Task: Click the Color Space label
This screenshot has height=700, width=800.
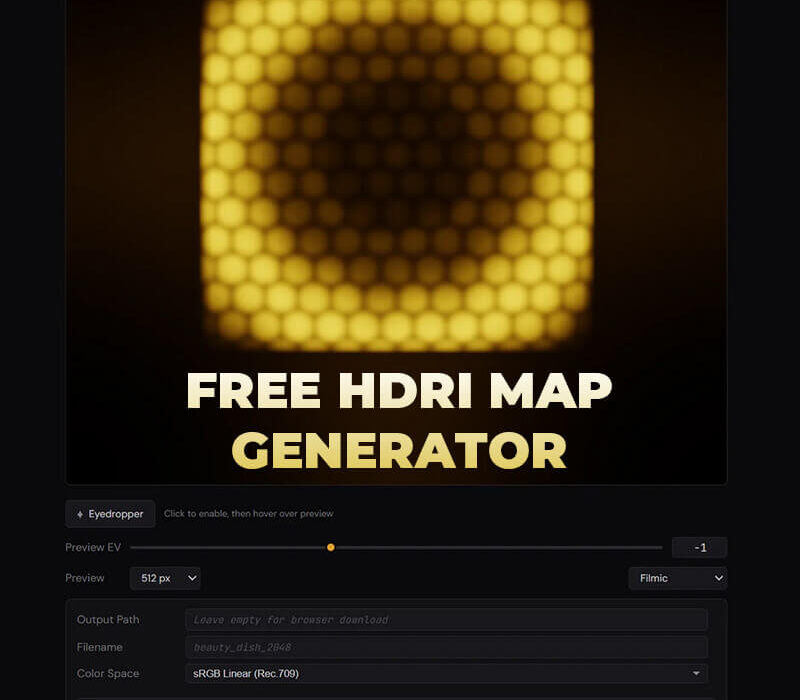Action: 109,673
